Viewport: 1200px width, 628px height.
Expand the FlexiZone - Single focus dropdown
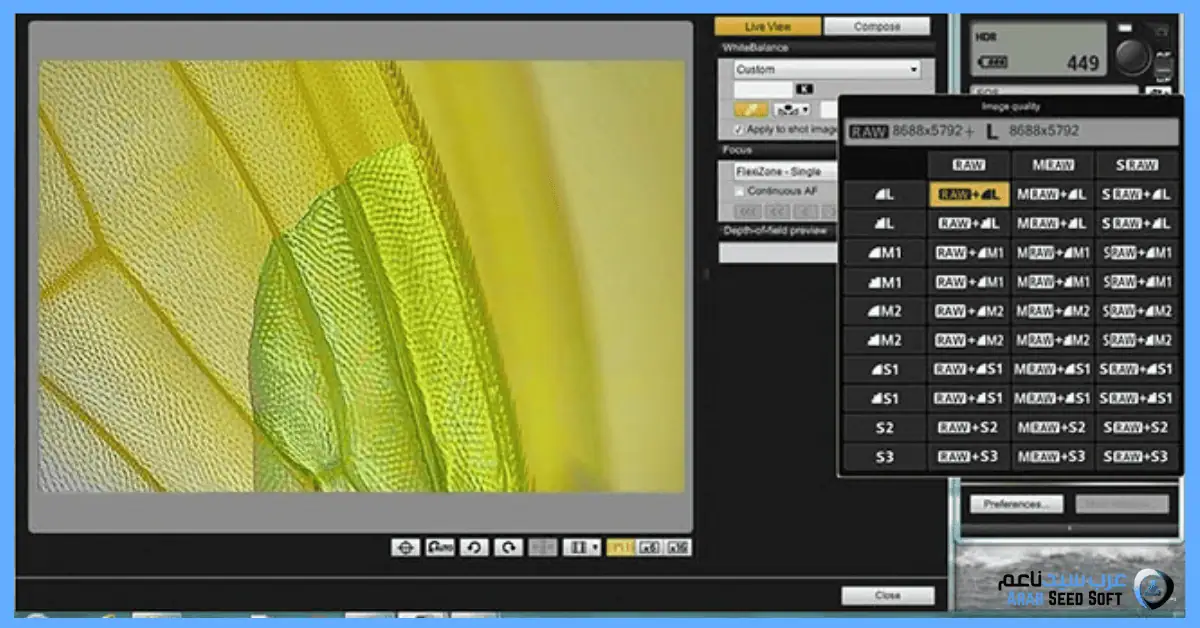click(785, 172)
